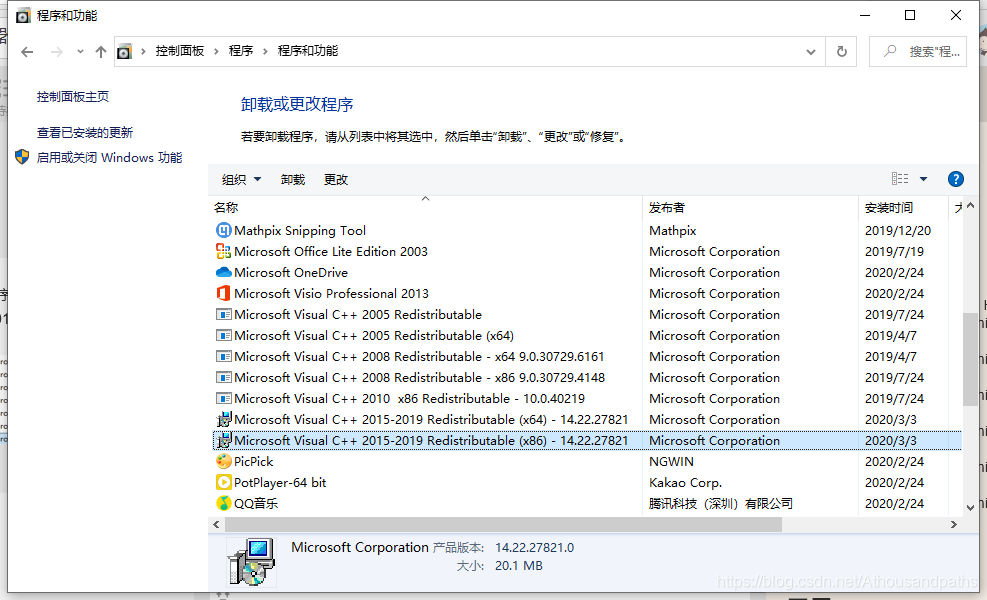Click the large installer icon in details pane
Screen dimensions: 987x600
(x=251, y=562)
